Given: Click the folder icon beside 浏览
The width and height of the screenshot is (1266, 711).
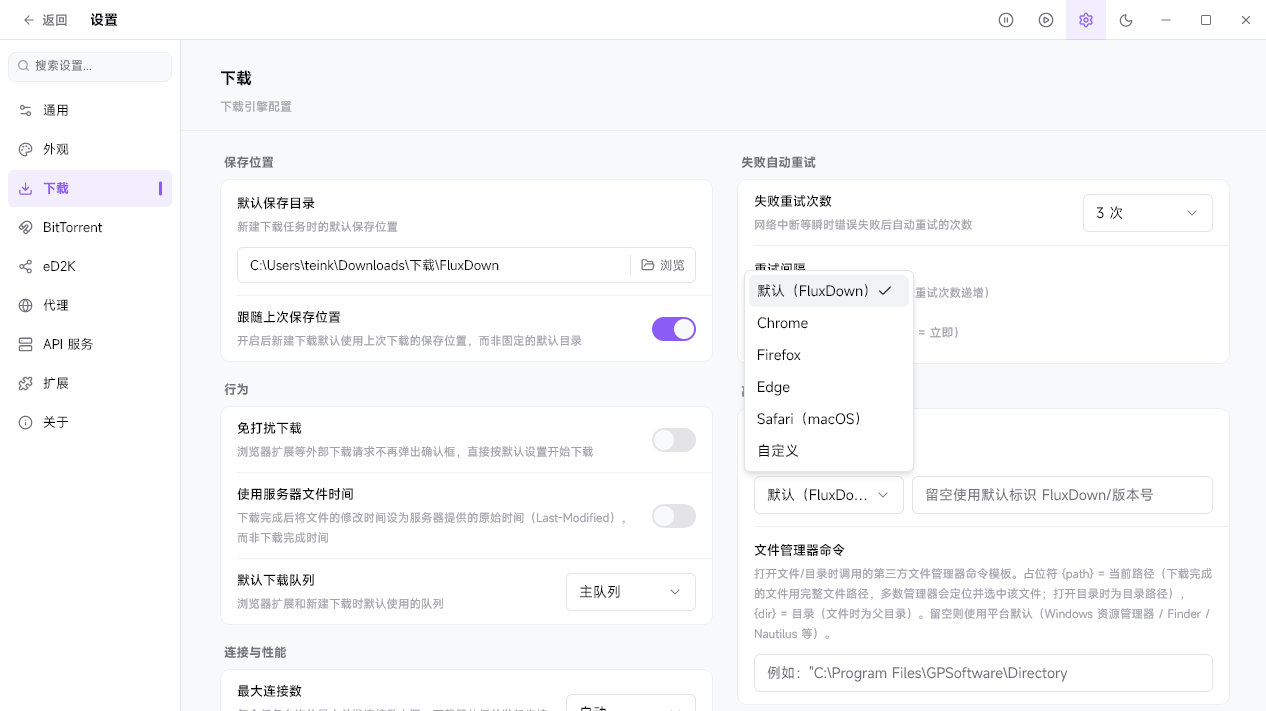Looking at the screenshot, I should click(x=648, y=265).
